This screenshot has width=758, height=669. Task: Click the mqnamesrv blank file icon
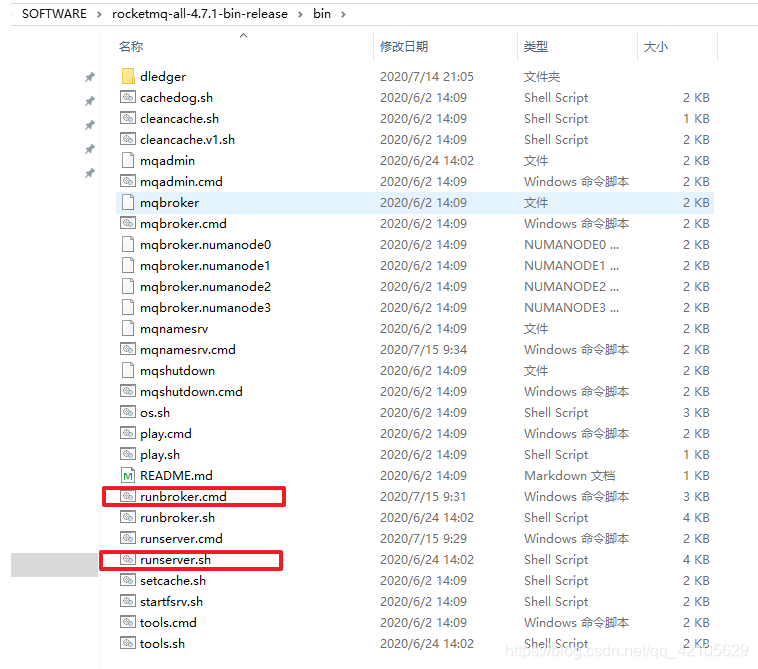(x=128, y=328)
